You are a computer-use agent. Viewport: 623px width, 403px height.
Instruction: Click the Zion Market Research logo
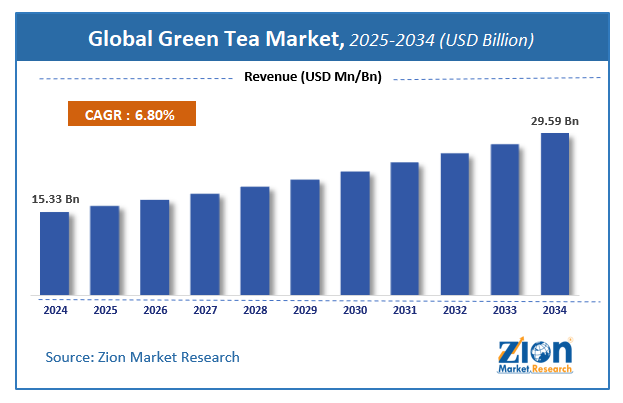(535, 356)
